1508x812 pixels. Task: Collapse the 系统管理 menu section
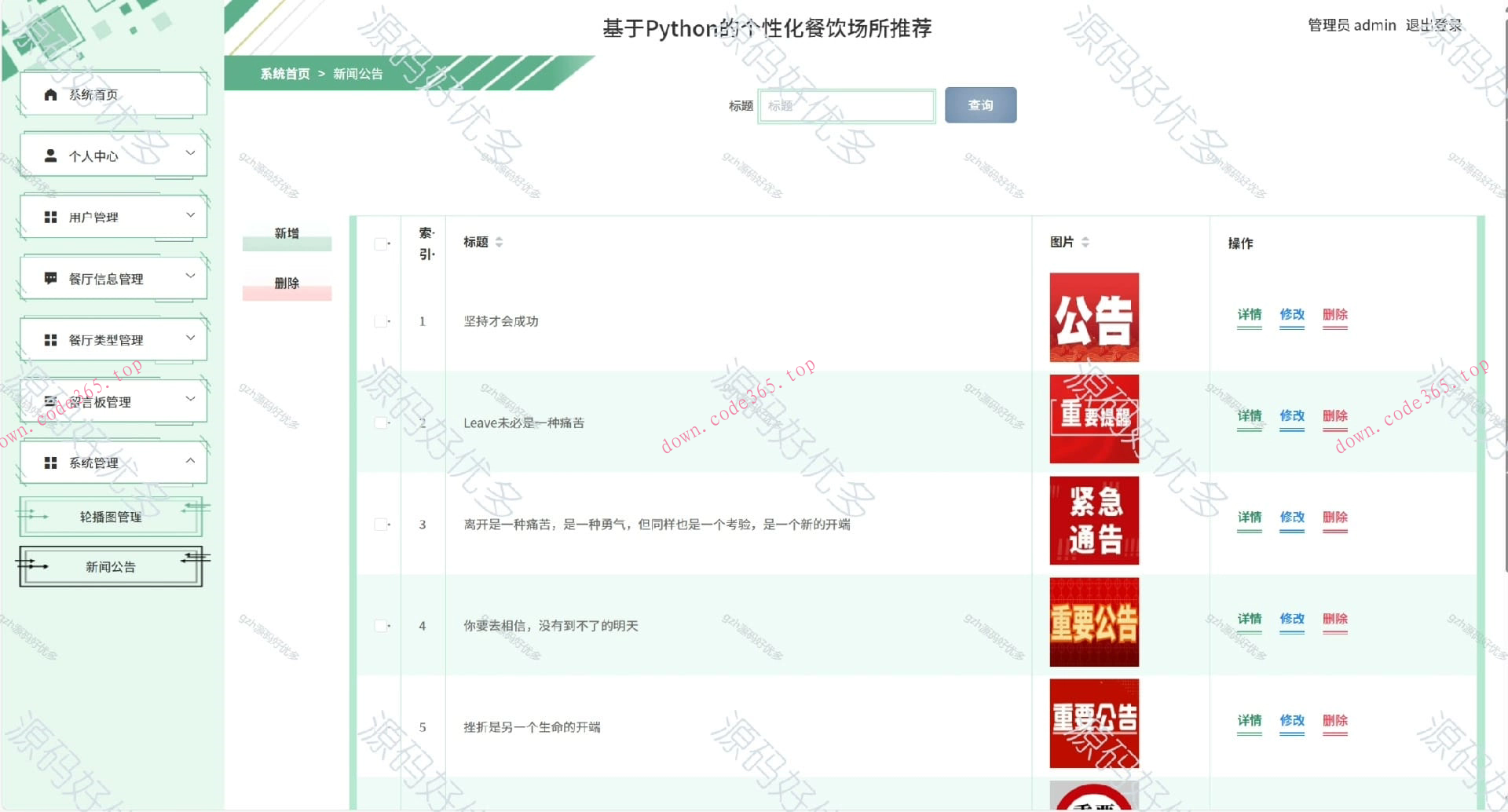pyautogui.click(x=189, y=463)
